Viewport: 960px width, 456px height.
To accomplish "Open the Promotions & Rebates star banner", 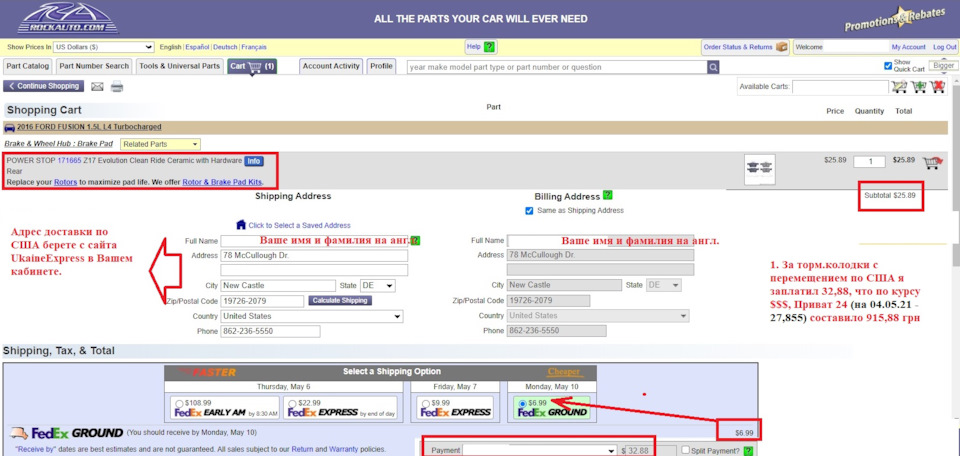I will point(894,20).
